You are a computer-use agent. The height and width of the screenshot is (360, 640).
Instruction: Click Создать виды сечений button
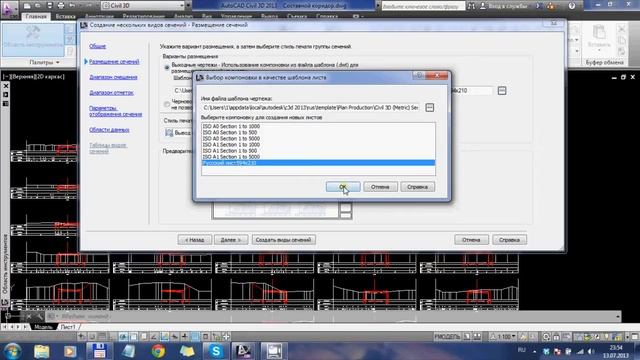(x=283, y=240)
